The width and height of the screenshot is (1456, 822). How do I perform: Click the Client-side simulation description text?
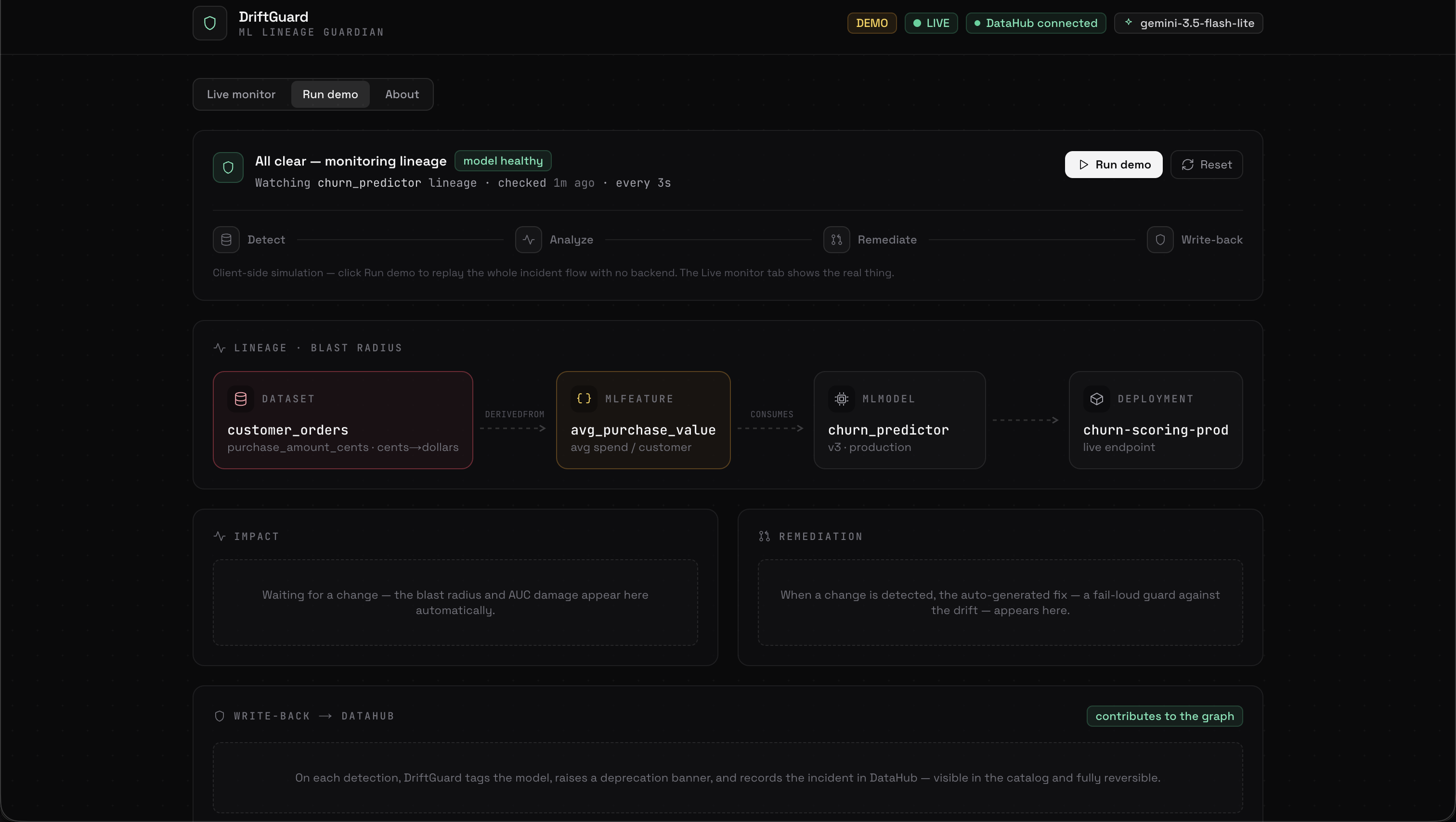553,273
